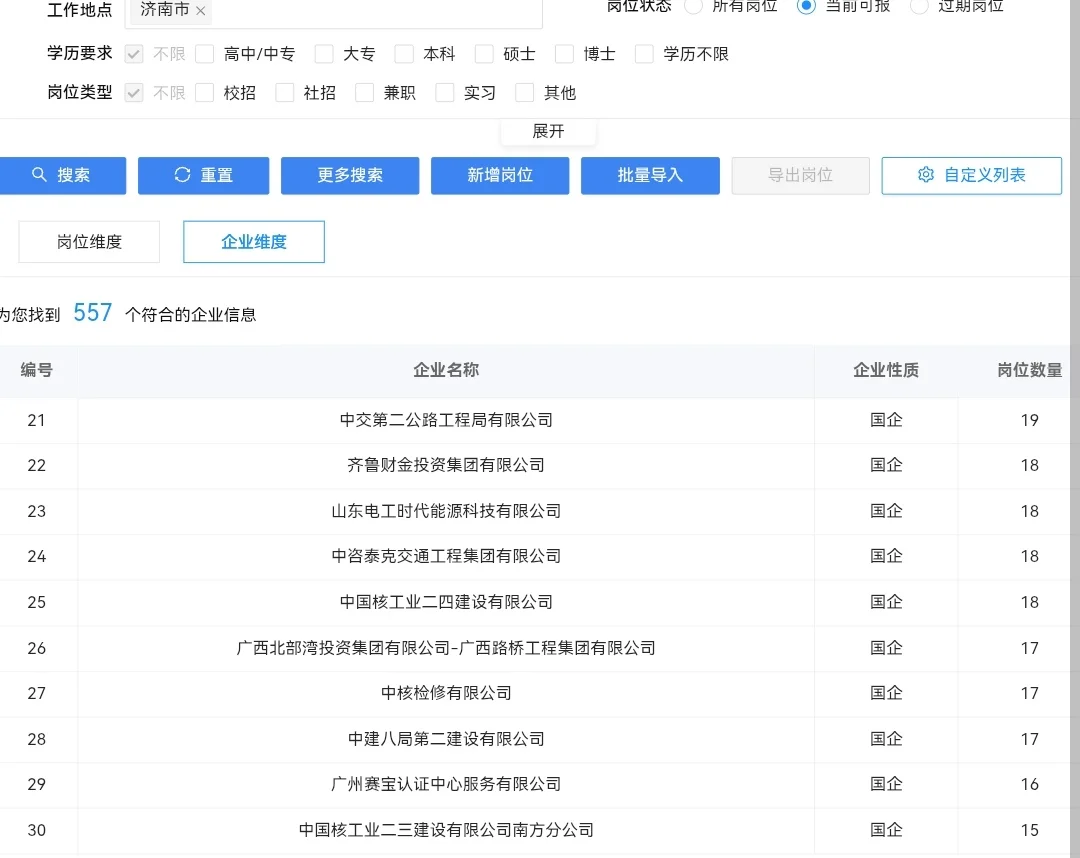Screen dimensions: 1080x858
Task: Check the 大专 education checkbox
Action: click(x=324, y=54)
